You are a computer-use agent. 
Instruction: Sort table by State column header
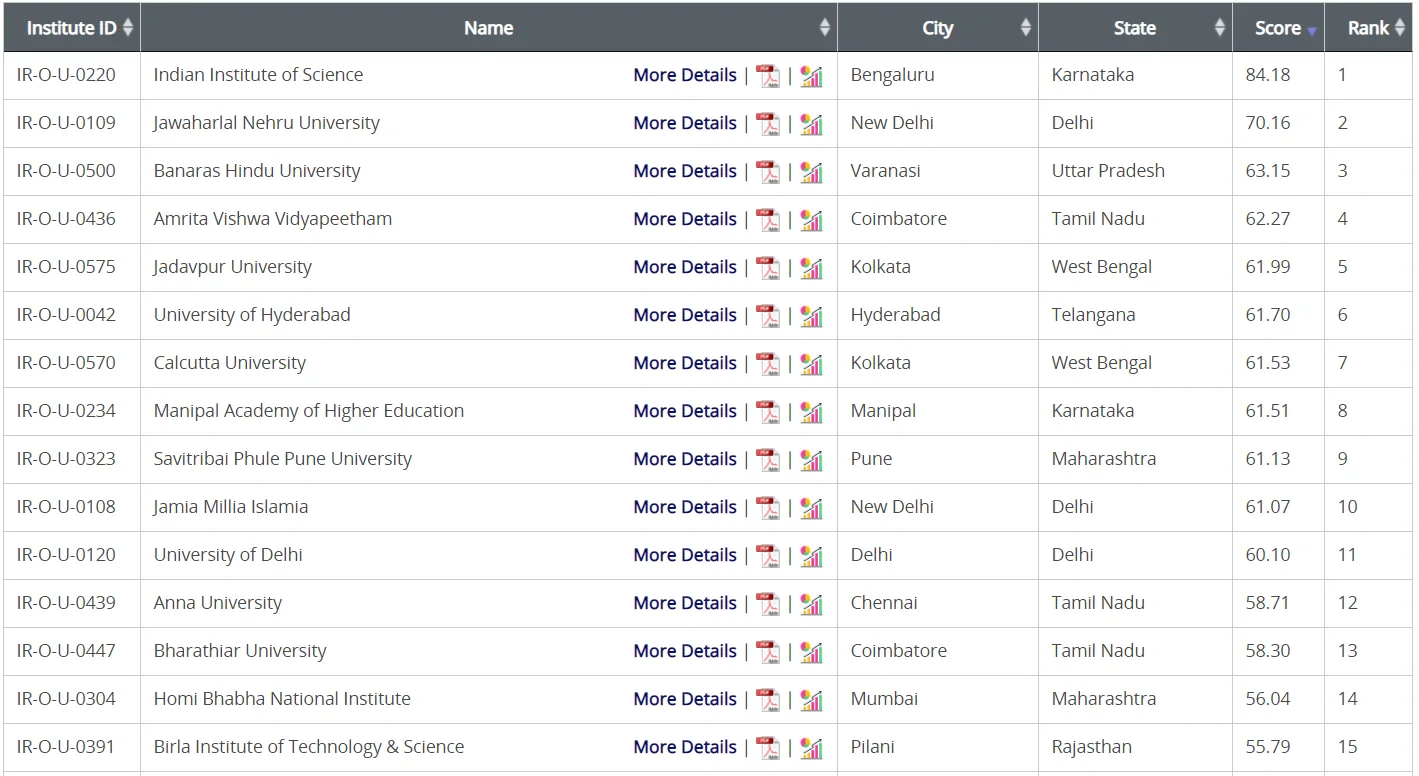click(1135, 28)
